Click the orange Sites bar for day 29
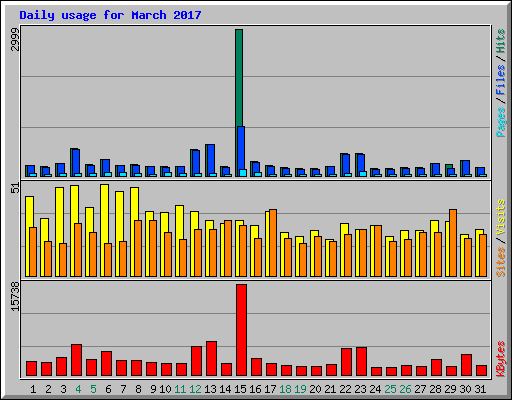 [453, 243]
